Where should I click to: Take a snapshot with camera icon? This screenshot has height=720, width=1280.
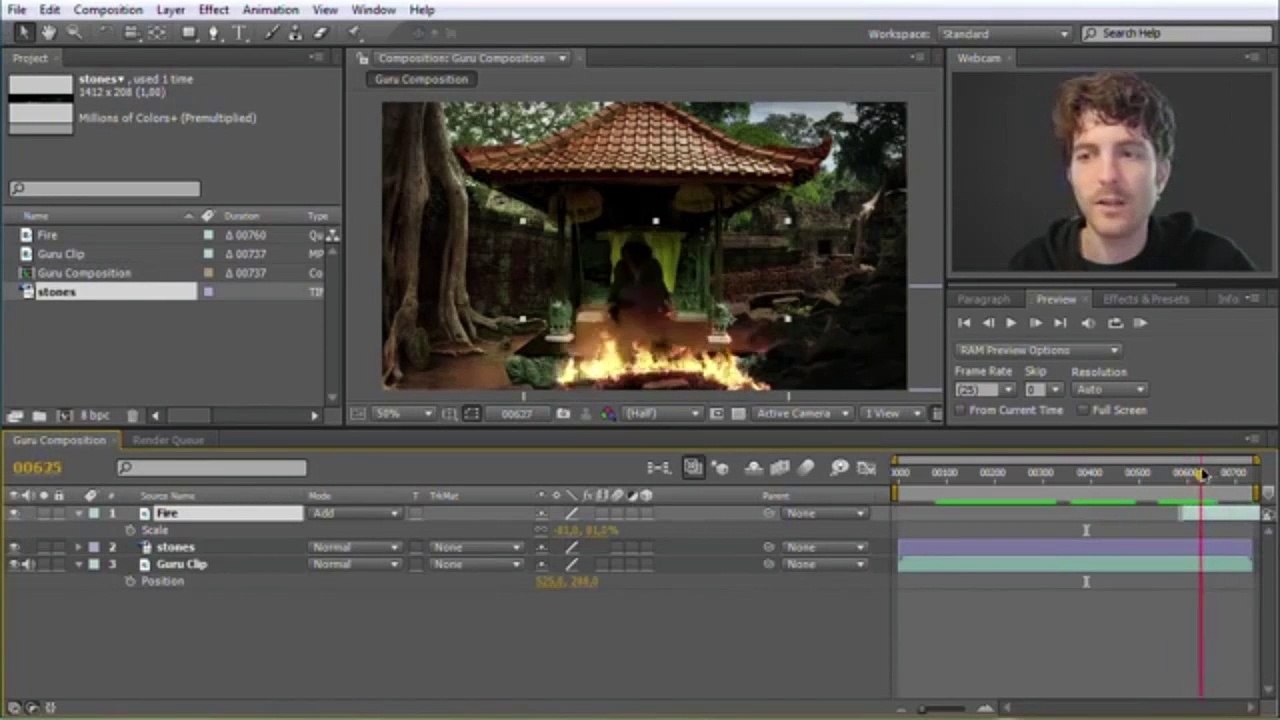click(x=563, y=413)
